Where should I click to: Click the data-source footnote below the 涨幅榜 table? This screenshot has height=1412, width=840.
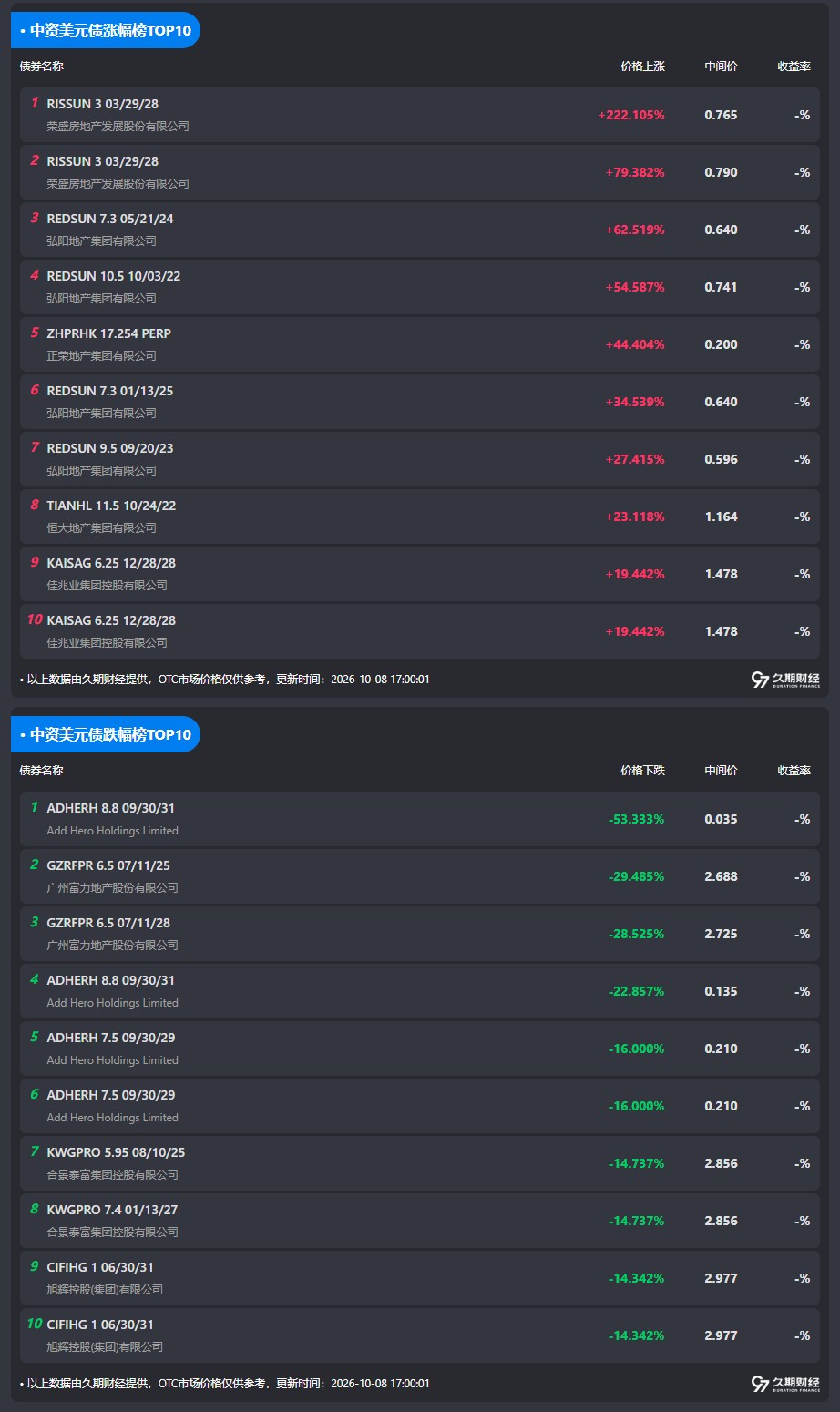[225, 680]
